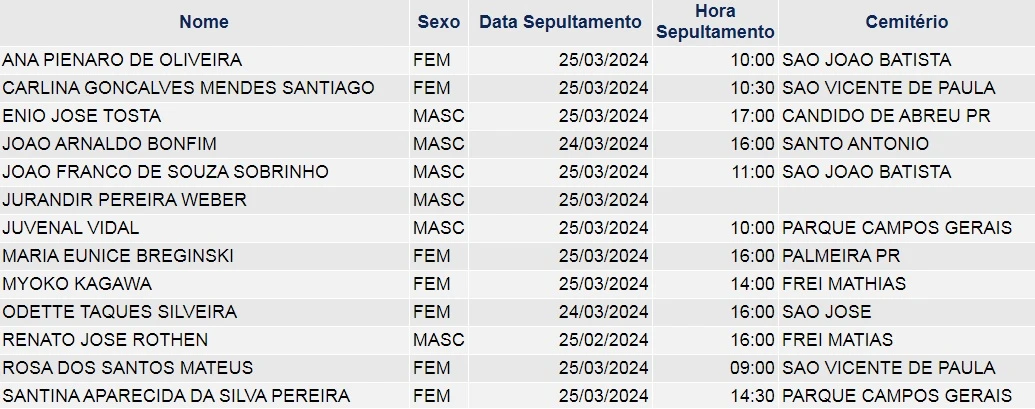This screenshot has width=1035, height=409.
Task: Click the SANTO ANTONIO cemetery cell
Action: coord(855,144)
